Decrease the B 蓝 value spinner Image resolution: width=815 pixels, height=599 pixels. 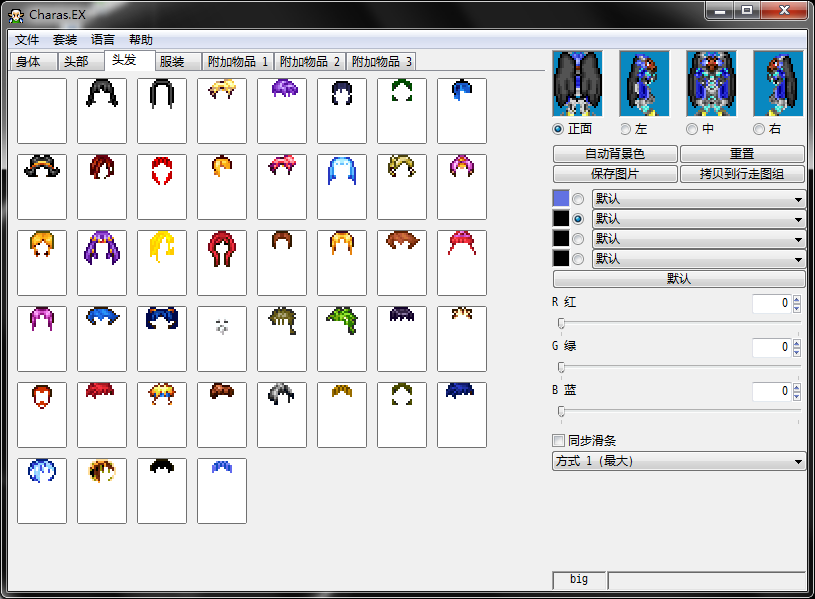(x=797, y=396)
